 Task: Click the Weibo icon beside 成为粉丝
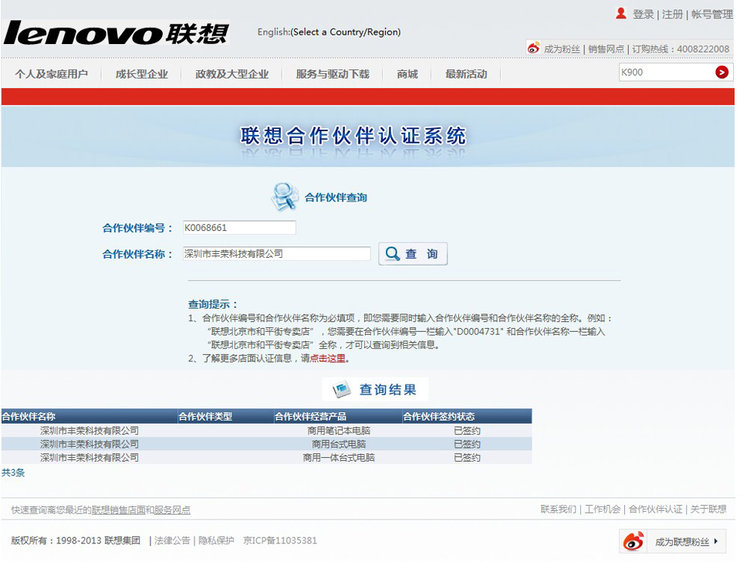pos(533,48)
